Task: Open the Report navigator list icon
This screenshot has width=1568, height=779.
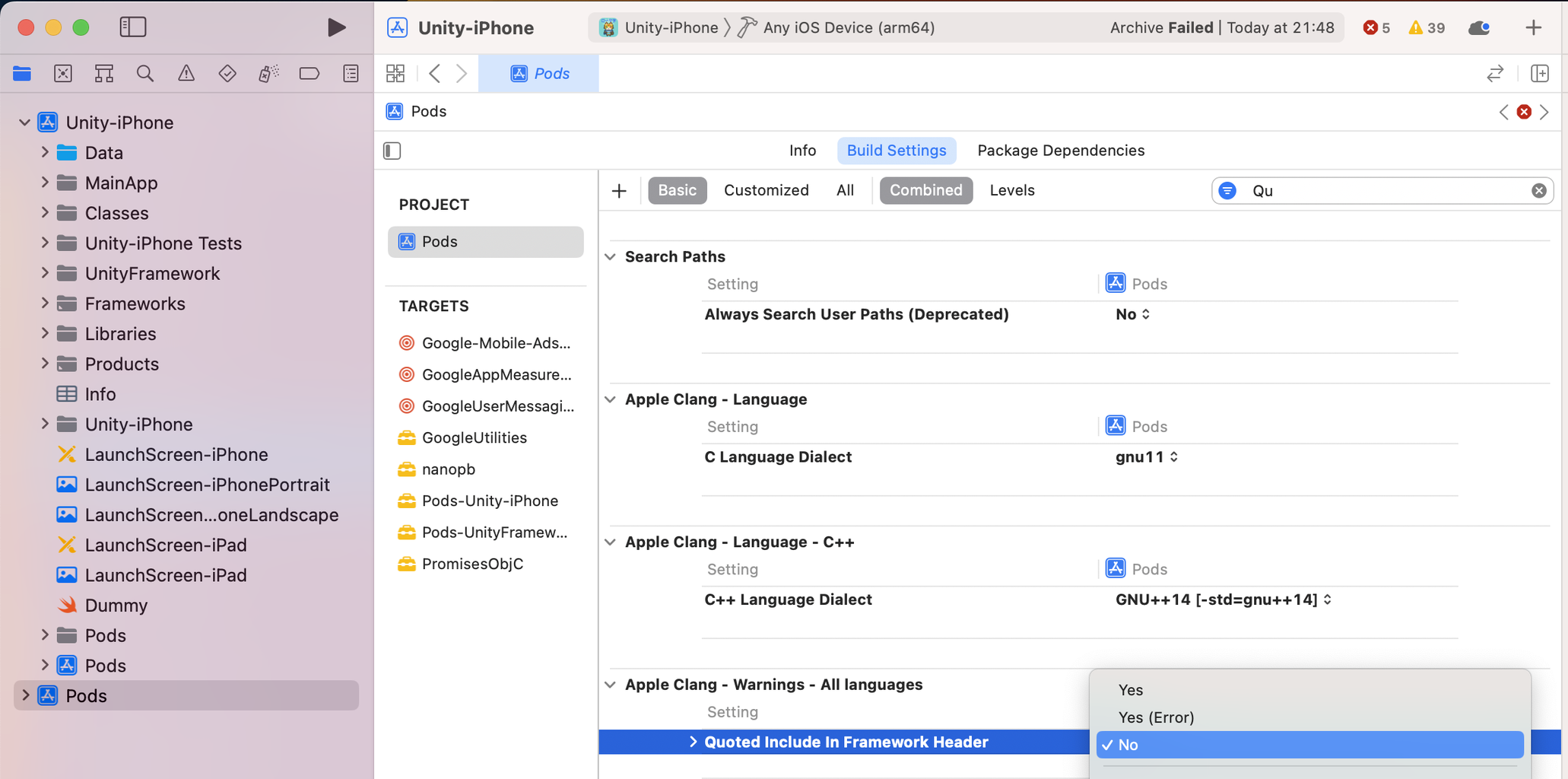Action: [x=350, y=73]
